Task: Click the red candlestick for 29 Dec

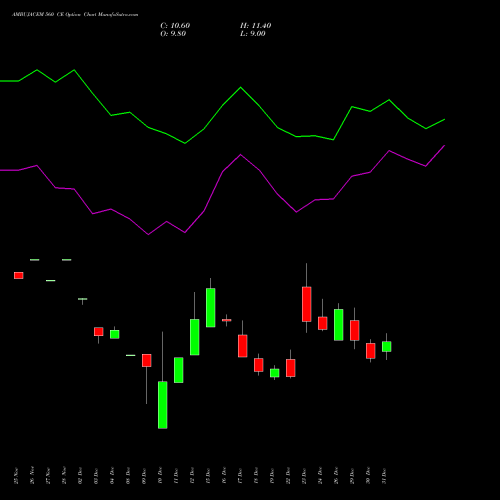Action: (355, 330)
